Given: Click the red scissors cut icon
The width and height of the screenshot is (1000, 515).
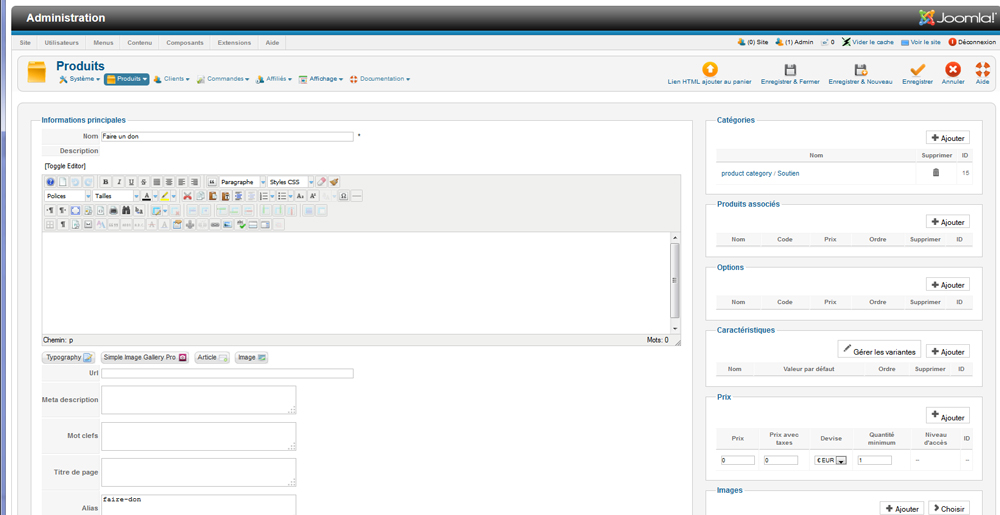Looking at the screenshot, I should click(188, 196).
